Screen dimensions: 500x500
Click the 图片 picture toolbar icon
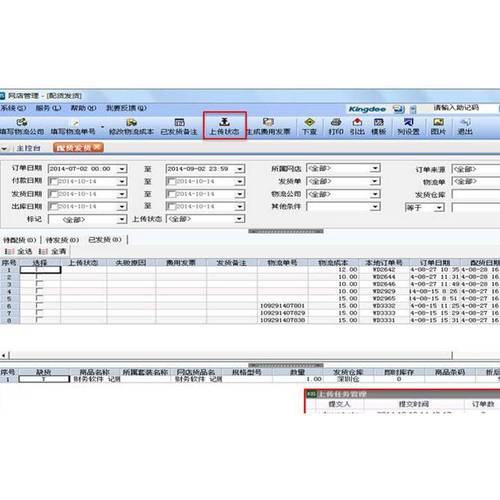click(438, 126)
